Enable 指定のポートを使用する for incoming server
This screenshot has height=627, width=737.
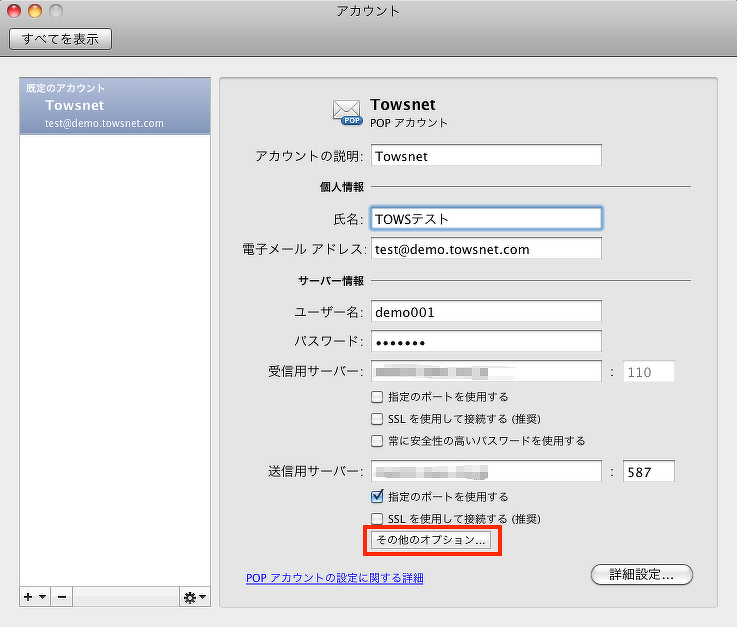[378, 397]
